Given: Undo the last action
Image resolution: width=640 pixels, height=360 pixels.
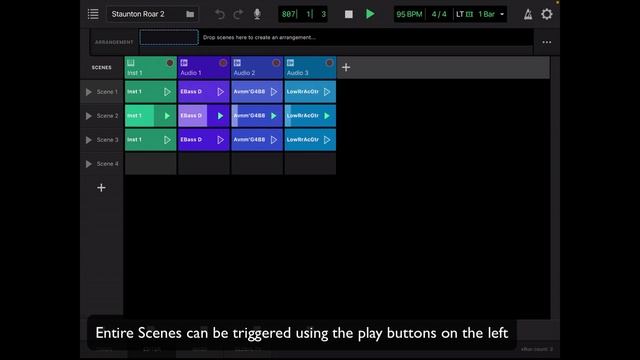Looking at the screenshot, I should pos(220,14).
